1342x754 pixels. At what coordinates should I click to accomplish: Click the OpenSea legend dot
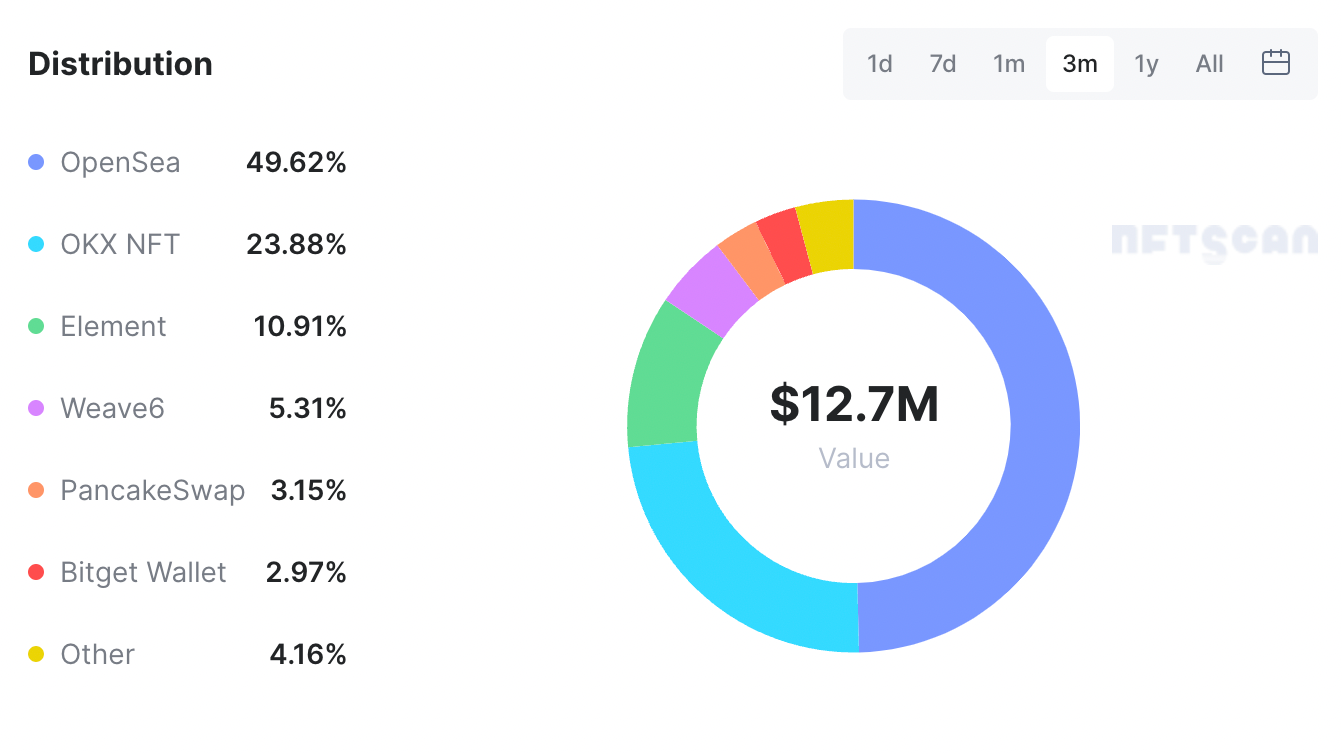pyautogui.click(x=36, y=162)
